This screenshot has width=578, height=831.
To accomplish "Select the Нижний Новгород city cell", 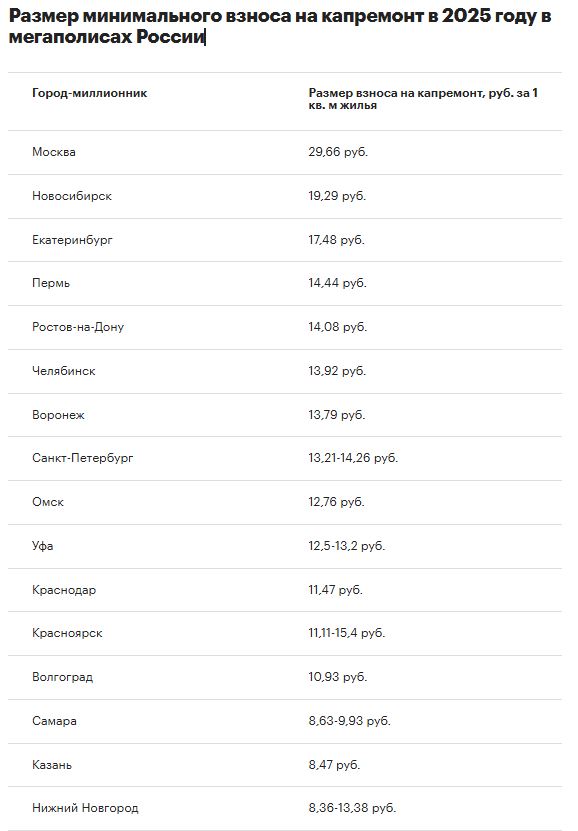I will pos(85,808).
